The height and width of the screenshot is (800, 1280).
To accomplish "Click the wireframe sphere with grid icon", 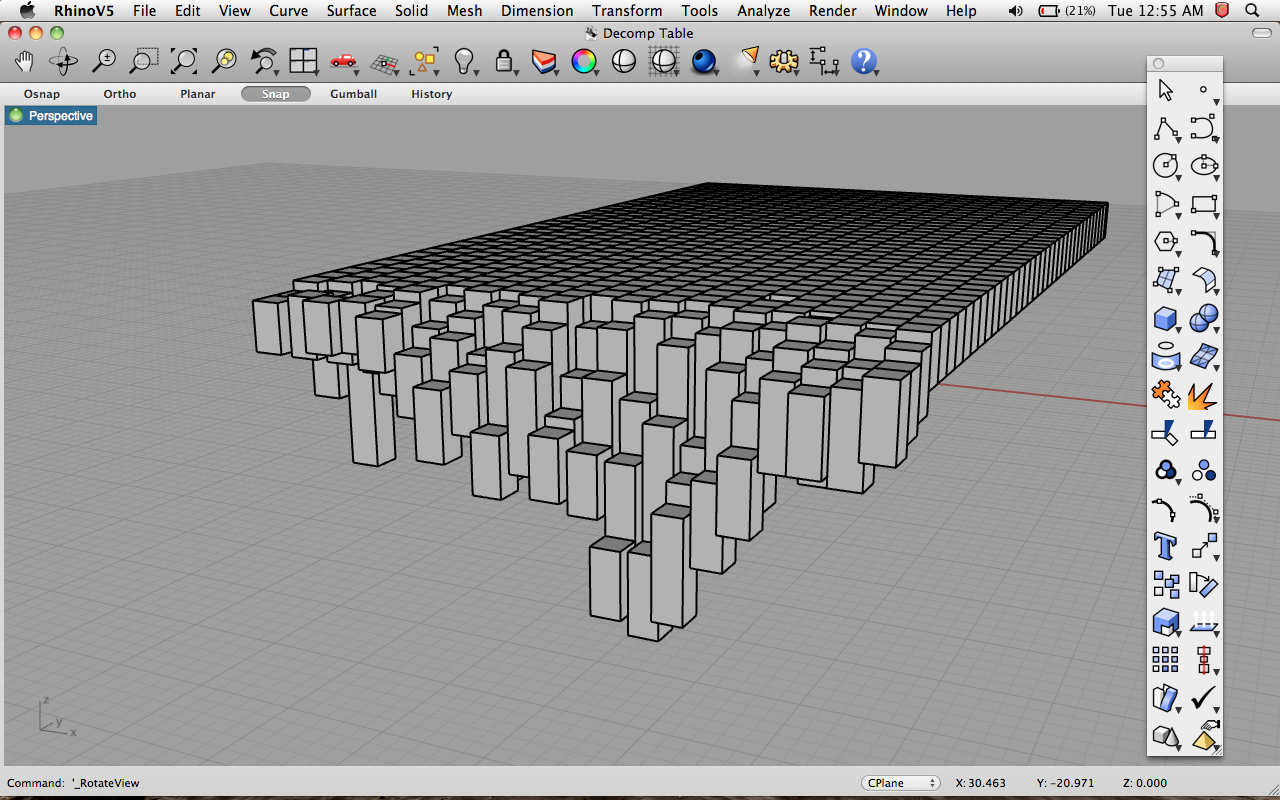I will tap(664, 61).
